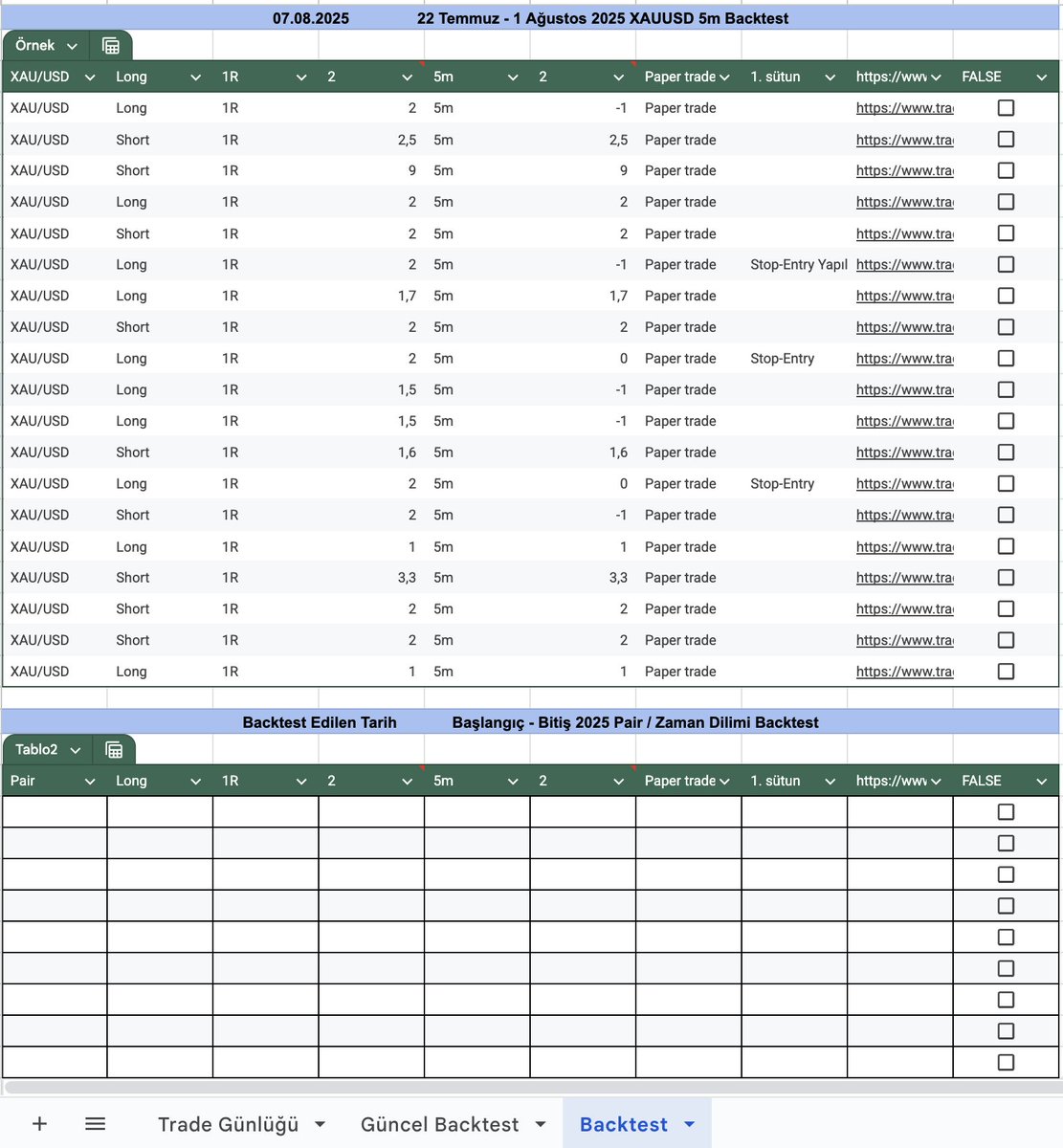Select 'Paper trade' cell in the 1,7 row
Viewport: 1063px width, 1148px height.
coord(689,296)
